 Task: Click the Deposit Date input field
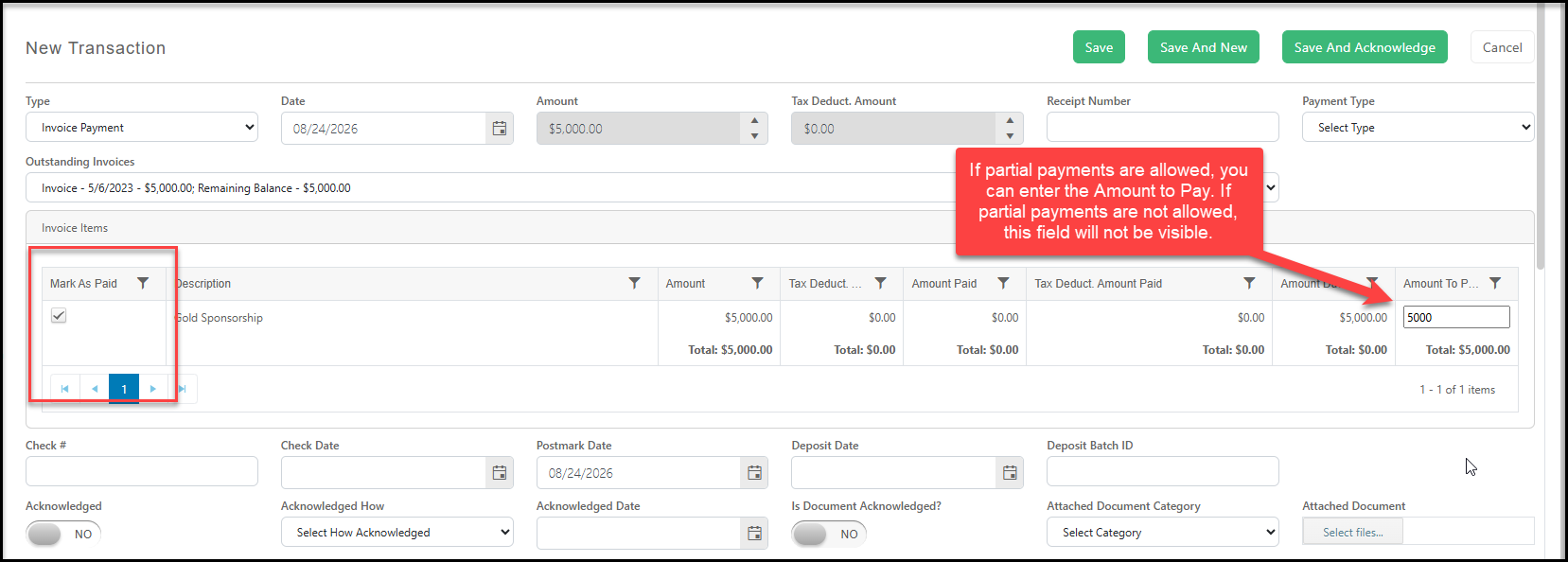tap(894, 473)
